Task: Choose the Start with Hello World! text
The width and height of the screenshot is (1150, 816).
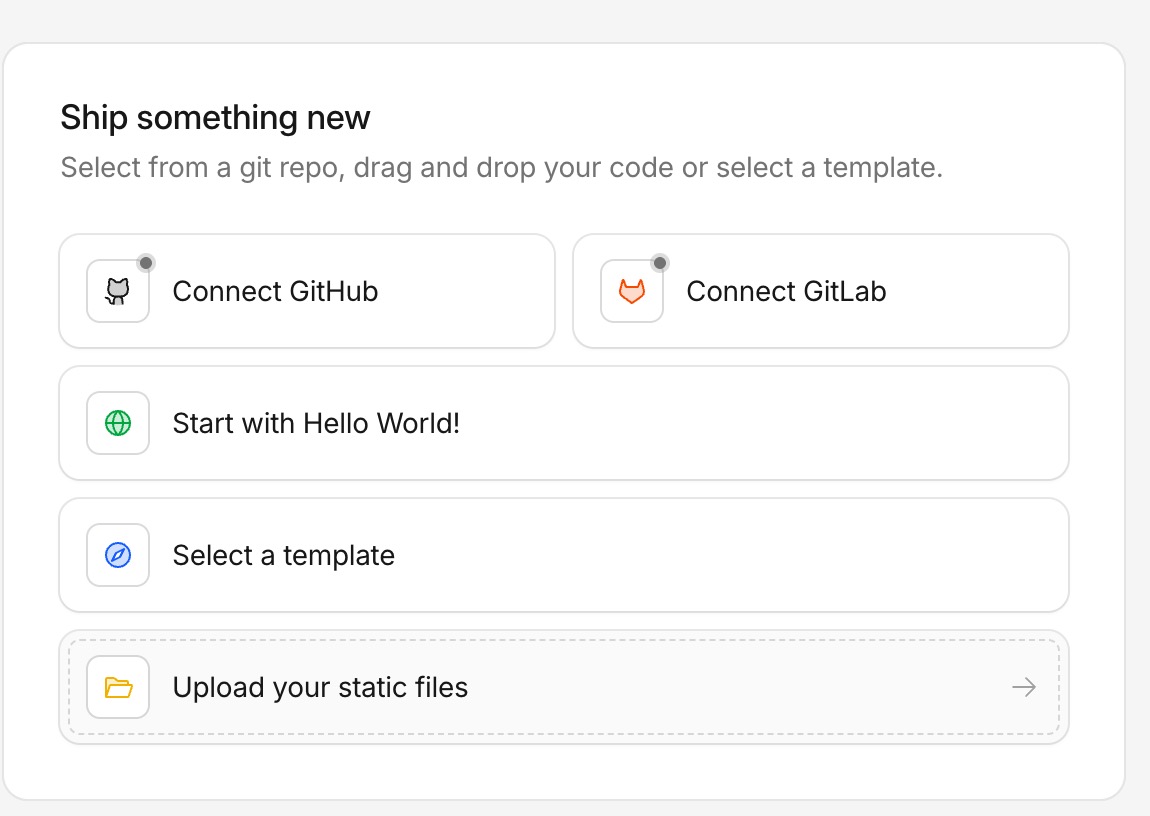Action: [316, 423]
